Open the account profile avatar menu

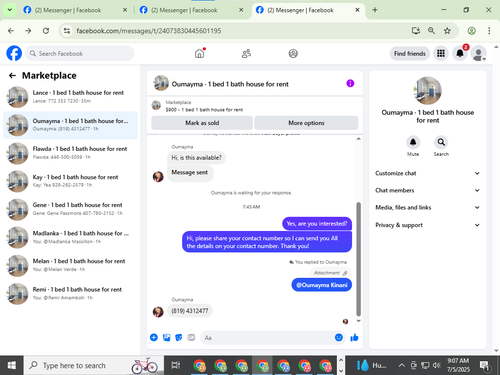coord(478,53)
